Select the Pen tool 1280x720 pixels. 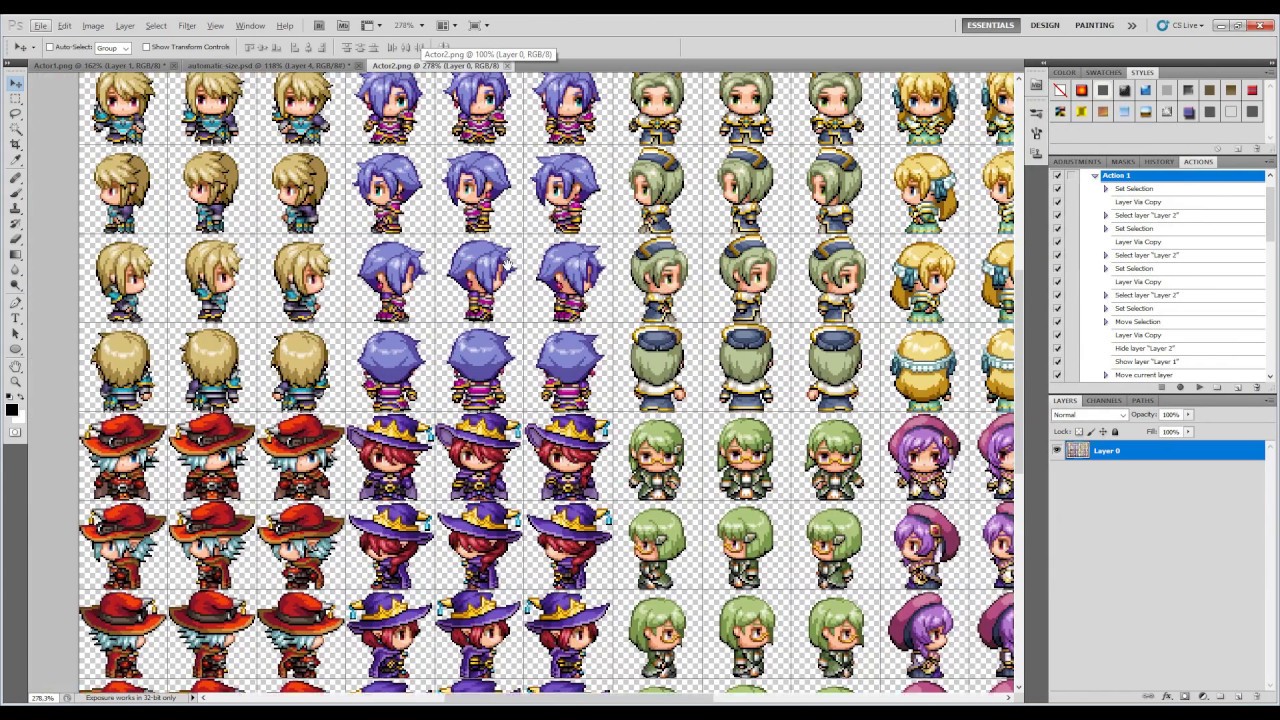coord(16,302)
